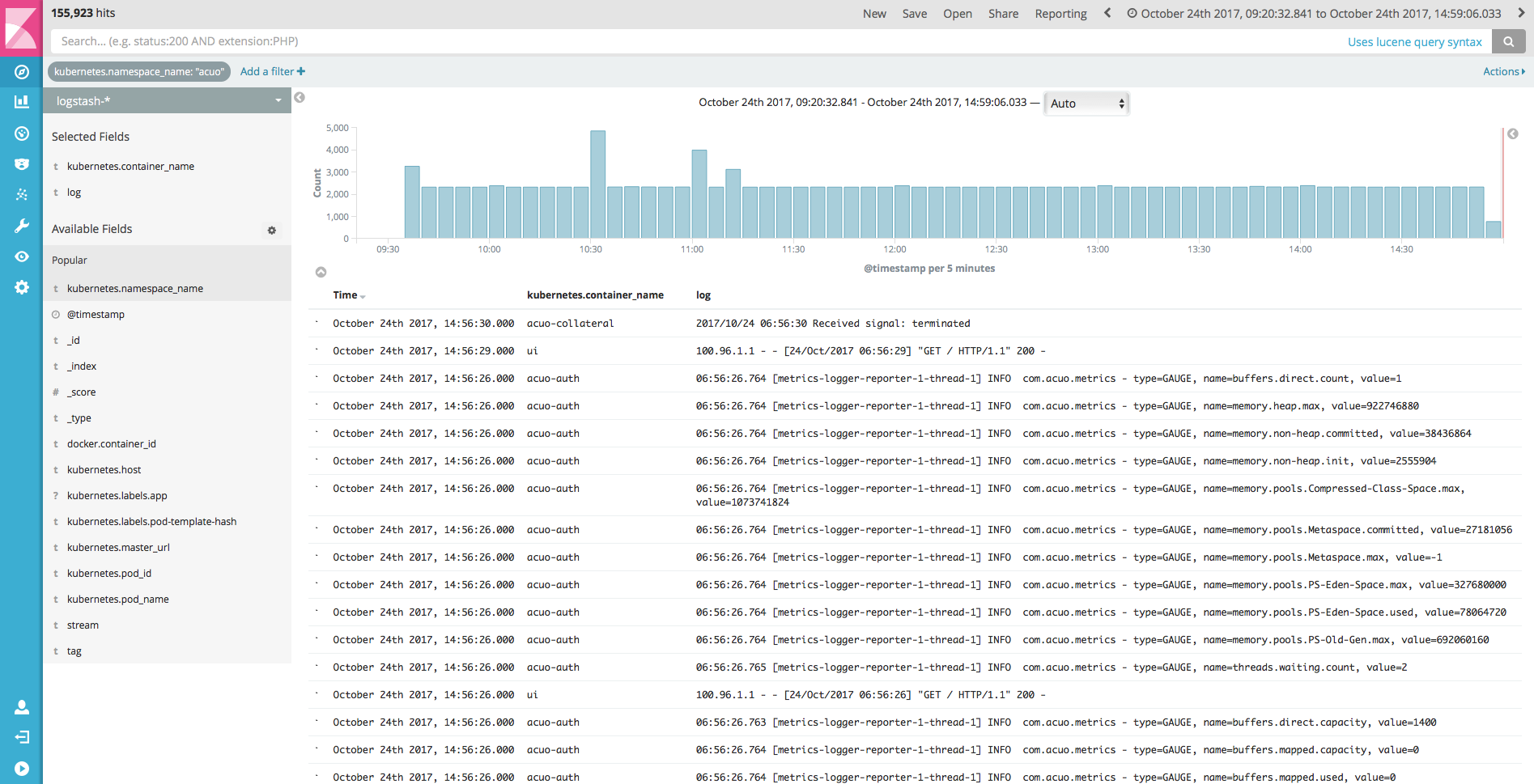The height and width of the screenshot is (784, 1534).
Task: Click Reporting in the top menu
Action: tap(1060, 14)
